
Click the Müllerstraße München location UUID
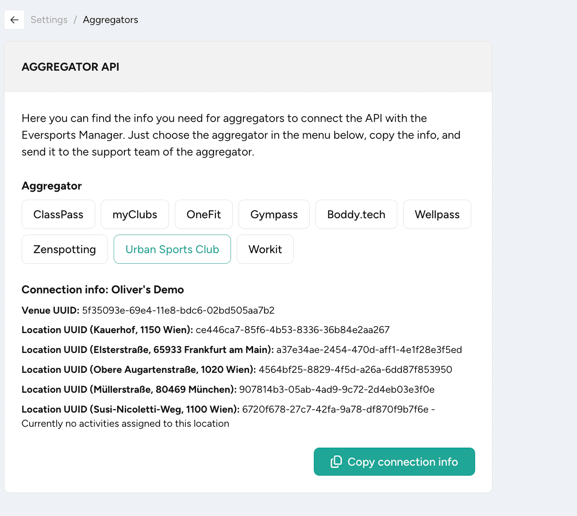(x=337, y=389)
